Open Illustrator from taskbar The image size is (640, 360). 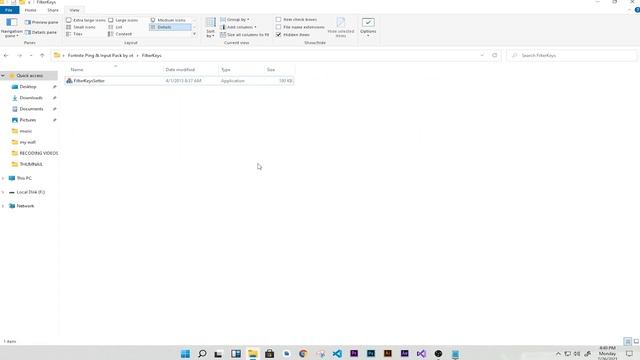(387, 353)
